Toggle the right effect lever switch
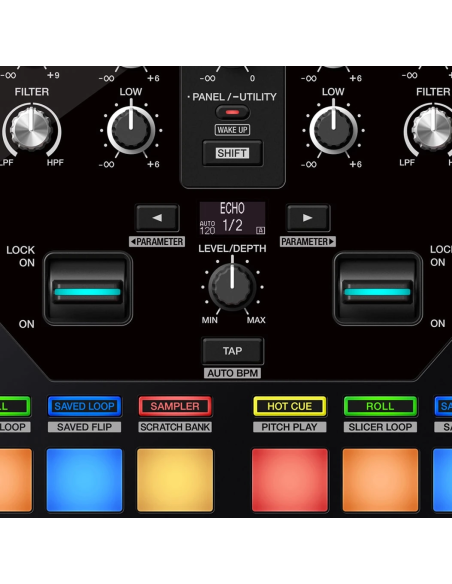Screen dimensions: 452x584 coord(378,289)
